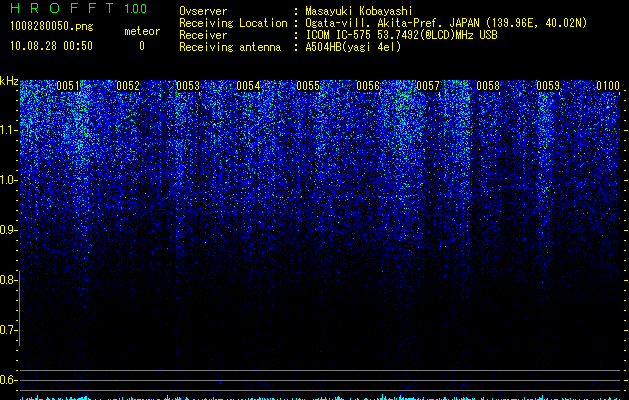The height and width of the screenshot is (400, 629).
Task: Click the meteor count label
Action: click(x=142, y=31)
